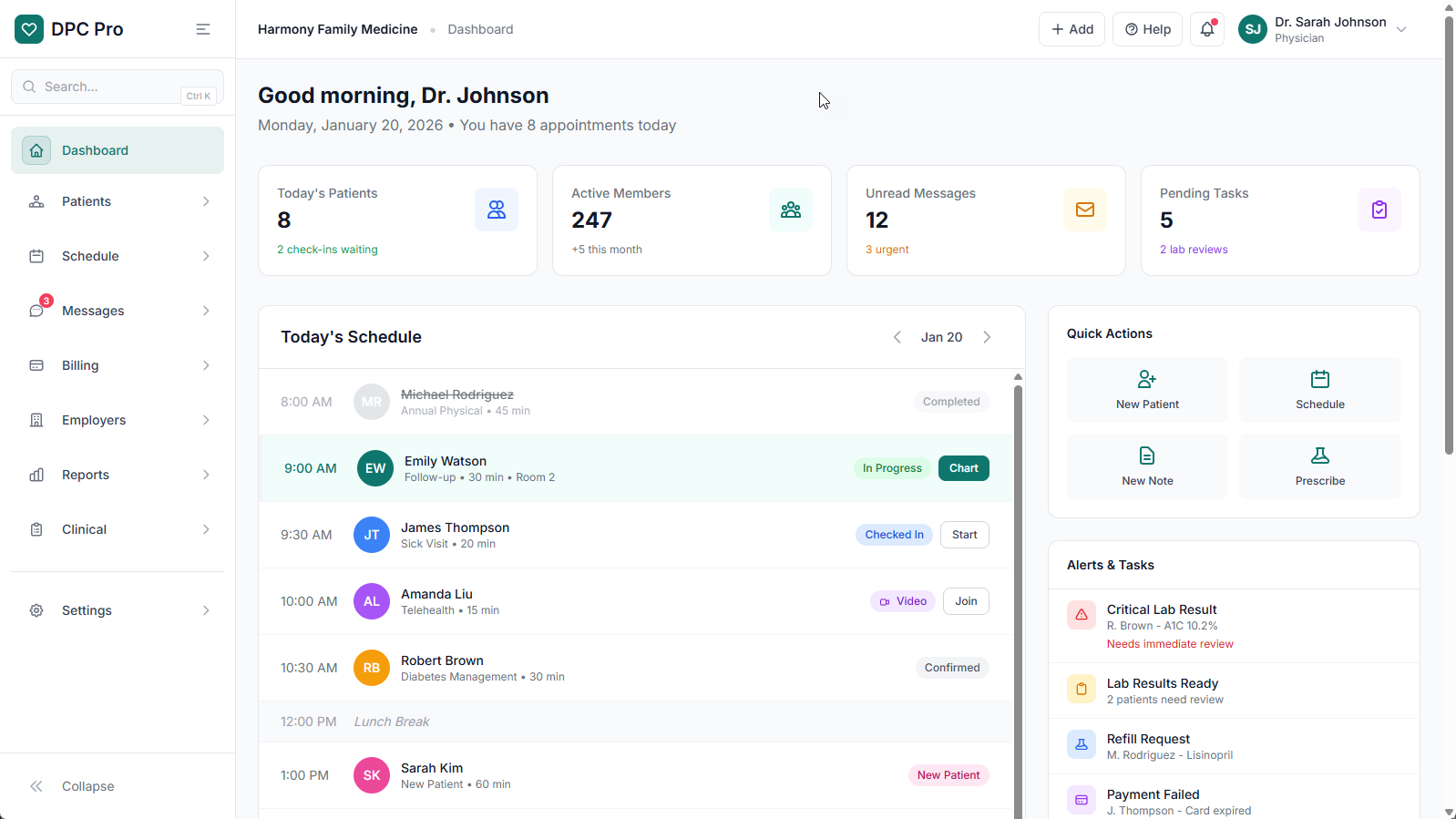Expand the Settings sidebar menu
The width and height of the screenshot is (1456, 819).
tap(118, 610)
